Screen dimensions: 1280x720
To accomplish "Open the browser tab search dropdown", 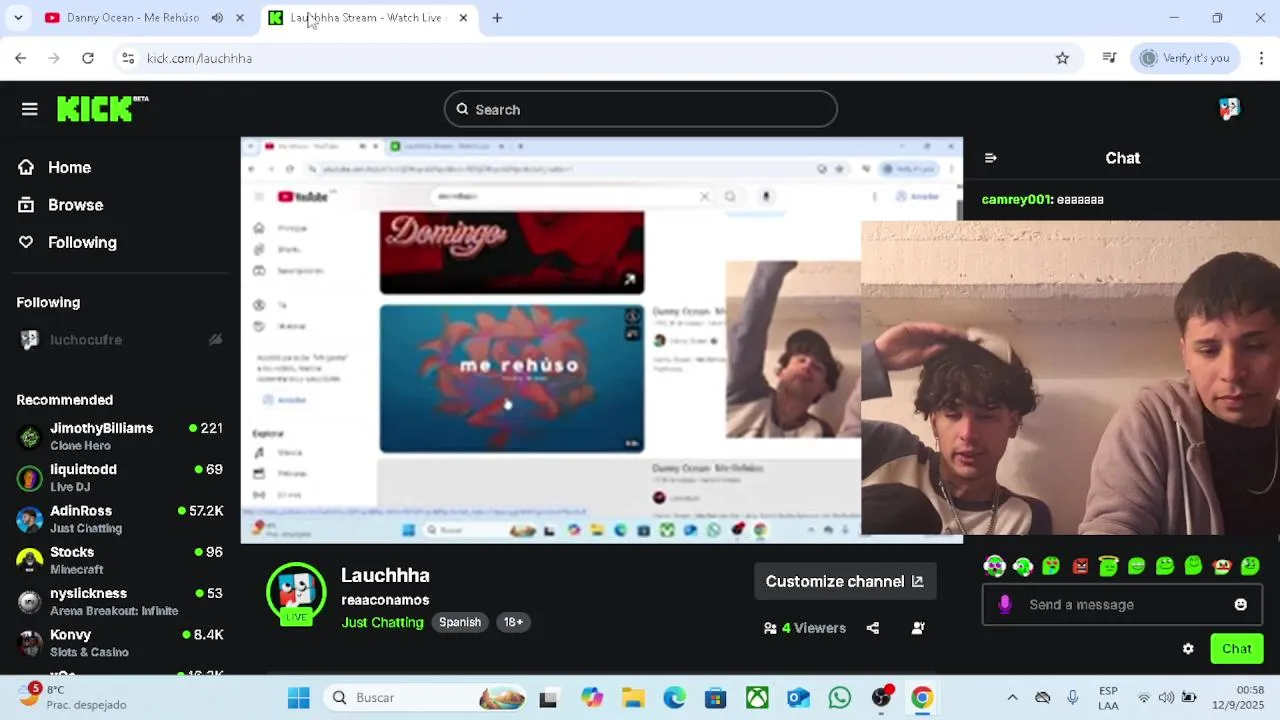I will pos(18,18).
